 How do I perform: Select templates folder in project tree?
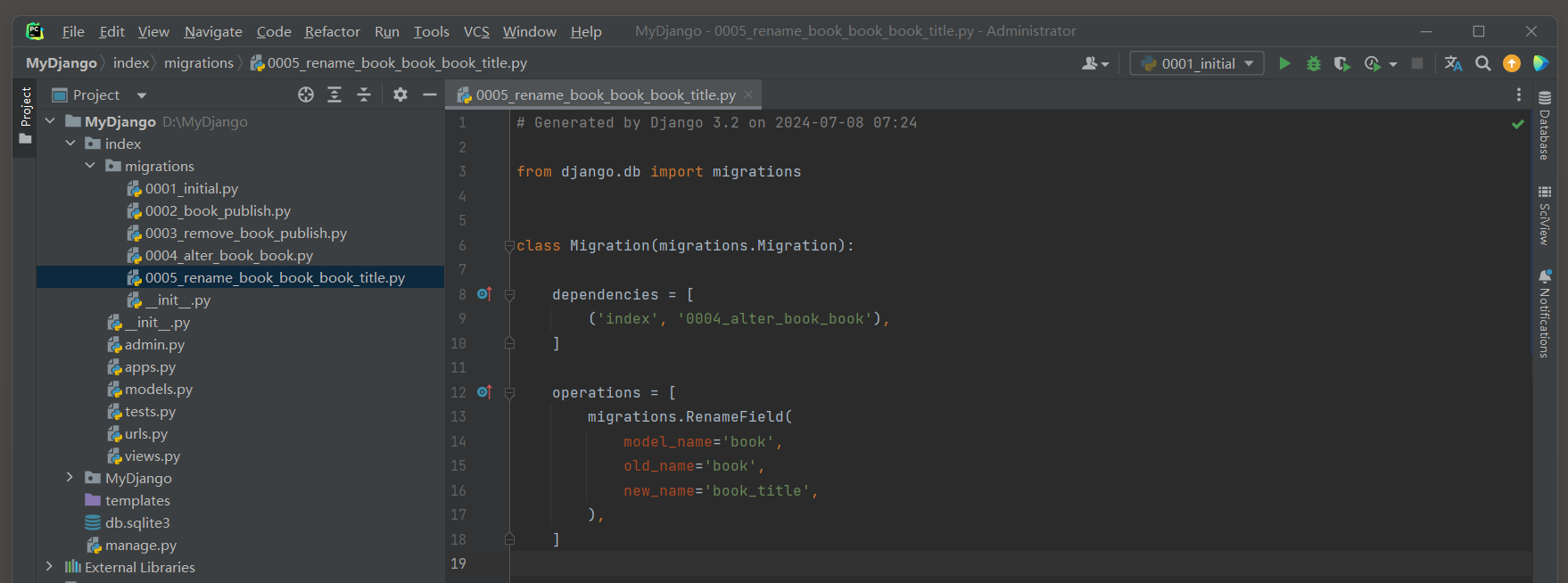pos(137,500)
